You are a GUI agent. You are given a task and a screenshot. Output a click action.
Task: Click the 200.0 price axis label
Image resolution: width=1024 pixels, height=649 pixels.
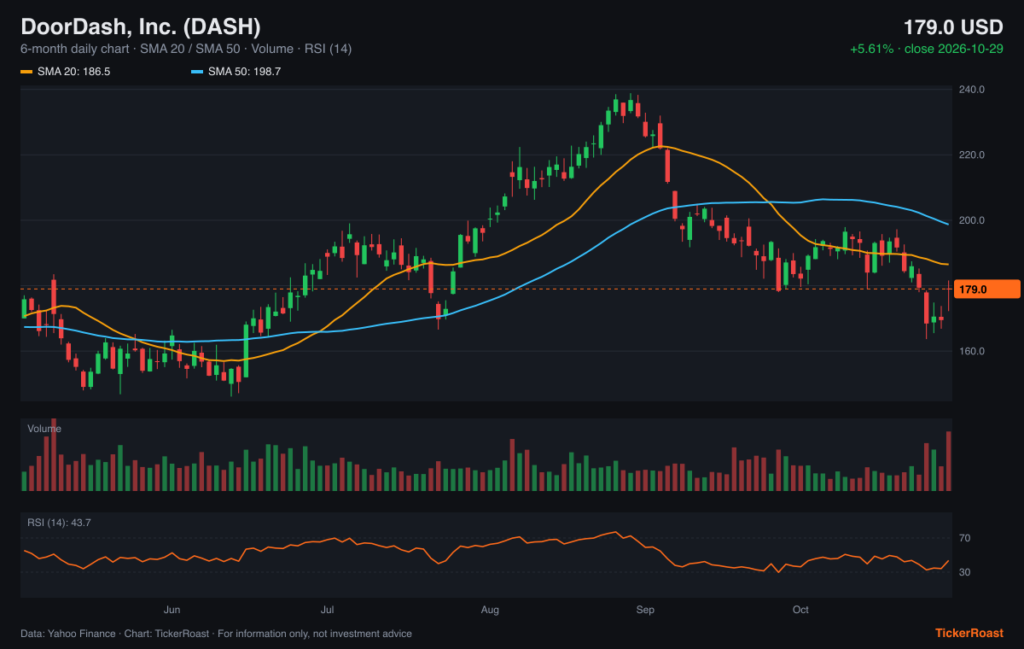click(971, 221)
